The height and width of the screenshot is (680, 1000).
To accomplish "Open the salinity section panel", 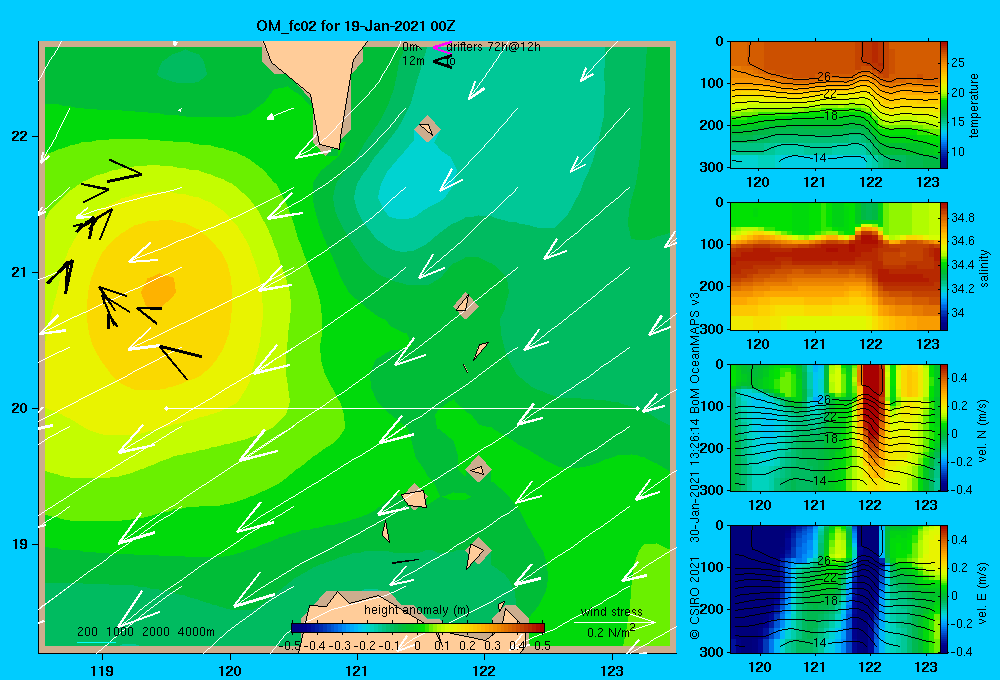I will (834, 266).
